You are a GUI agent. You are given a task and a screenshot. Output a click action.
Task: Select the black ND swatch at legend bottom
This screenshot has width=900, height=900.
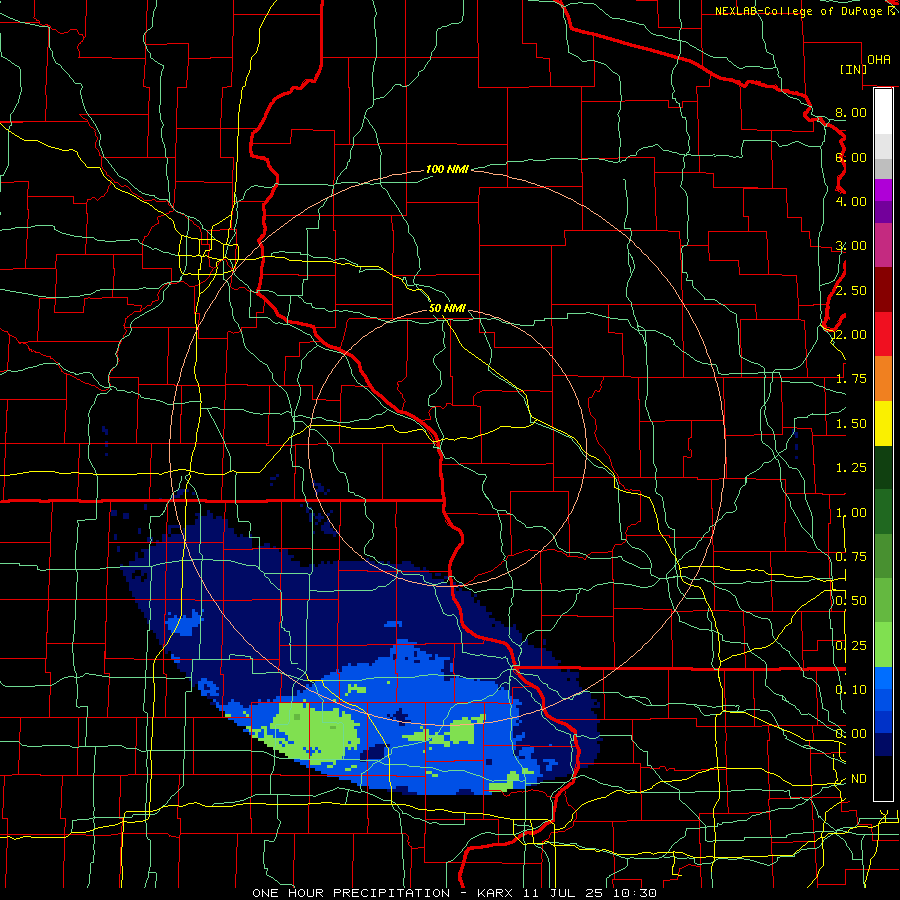883,778
